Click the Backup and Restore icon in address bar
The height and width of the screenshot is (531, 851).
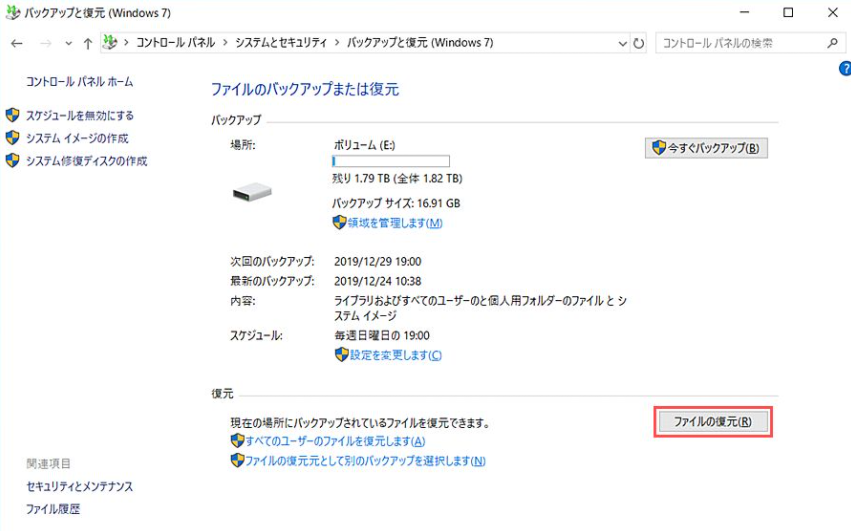point(111,44)
